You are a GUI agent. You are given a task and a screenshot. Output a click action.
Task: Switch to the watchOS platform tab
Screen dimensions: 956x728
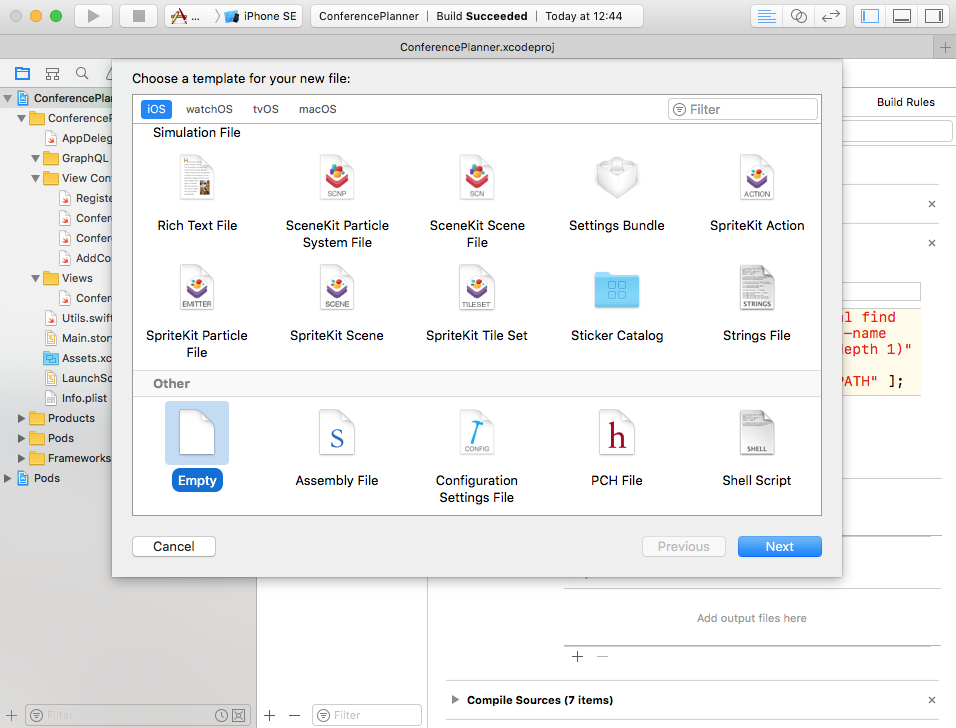[x=209, y=109]
